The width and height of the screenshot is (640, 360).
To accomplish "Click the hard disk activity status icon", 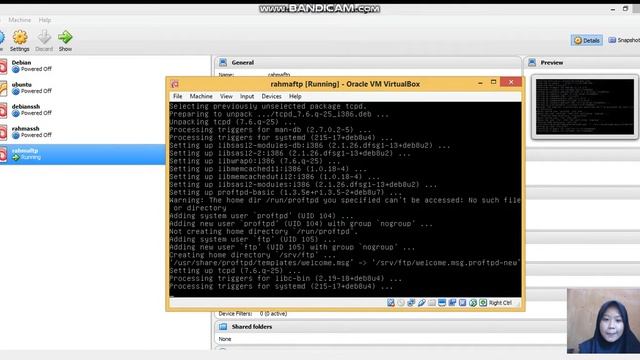I will [x=391, y=302].
